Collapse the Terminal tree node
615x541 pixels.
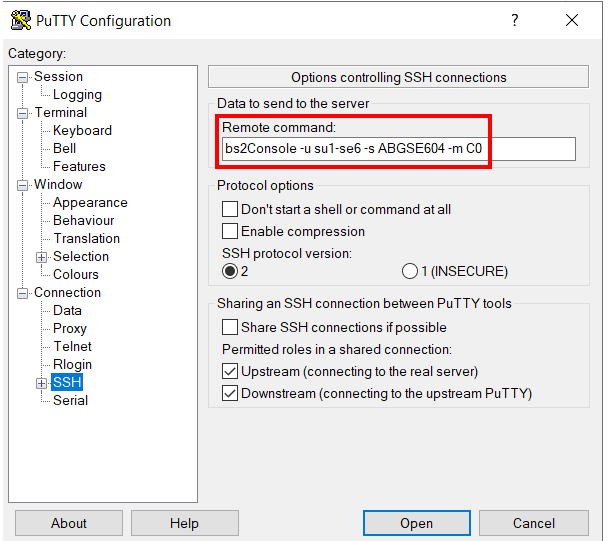[x=24, y=113]
